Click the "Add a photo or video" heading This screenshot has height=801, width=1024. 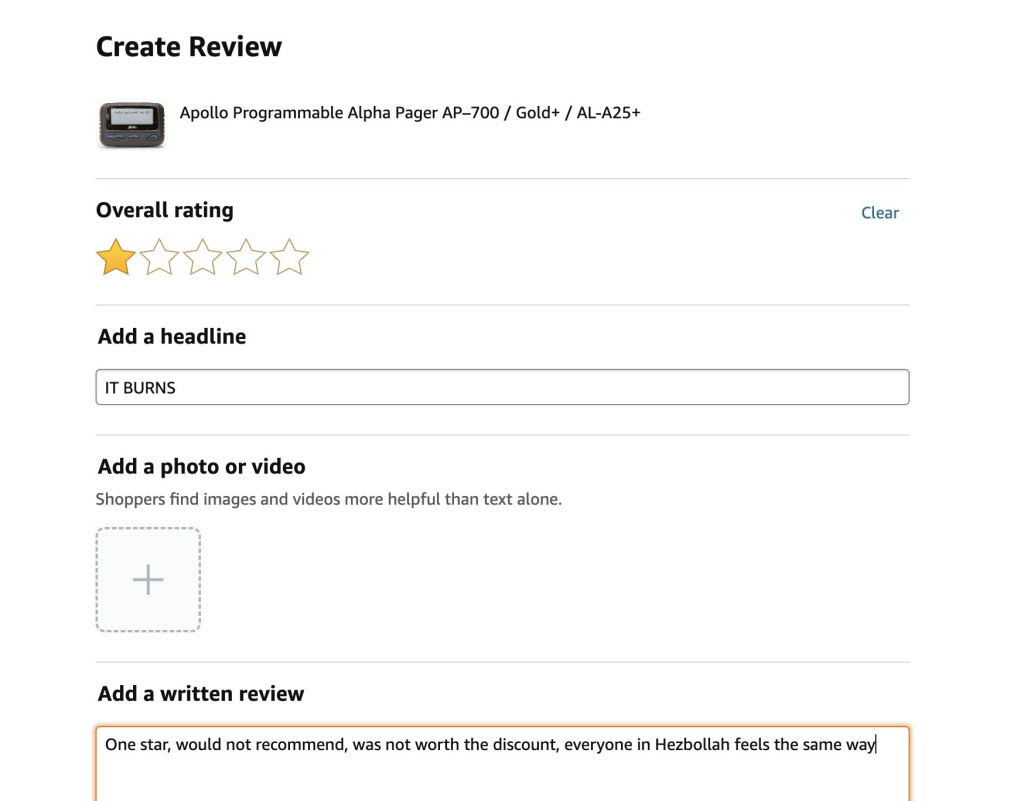pyautogui.click(x=202, y=467)
